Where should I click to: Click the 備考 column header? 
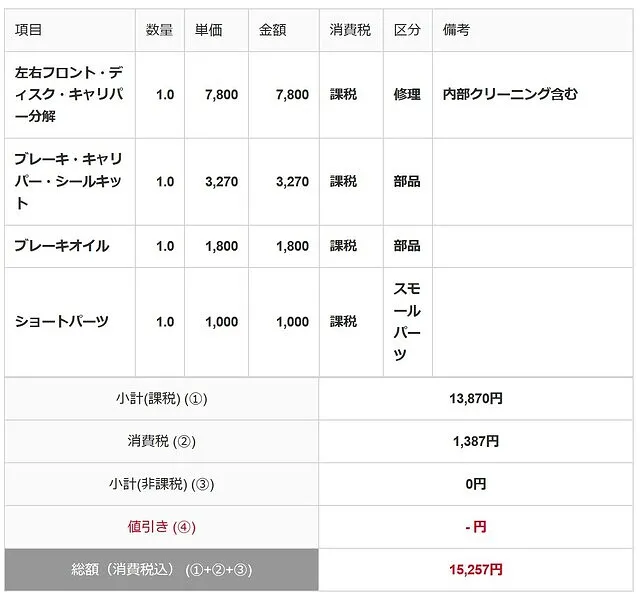click(x=456, y=30)
